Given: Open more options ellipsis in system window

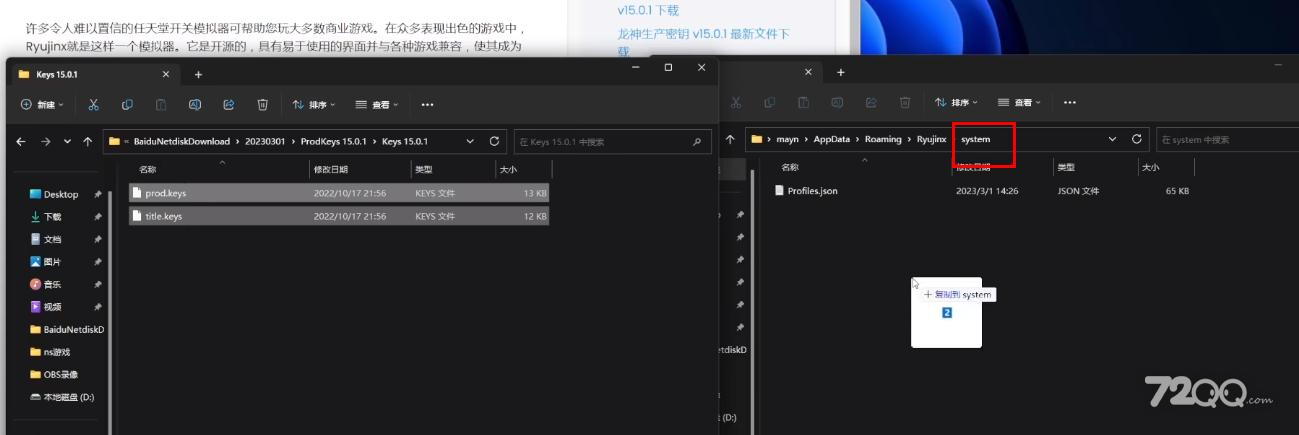Looking at the screenshot, I should point(1069,102).
